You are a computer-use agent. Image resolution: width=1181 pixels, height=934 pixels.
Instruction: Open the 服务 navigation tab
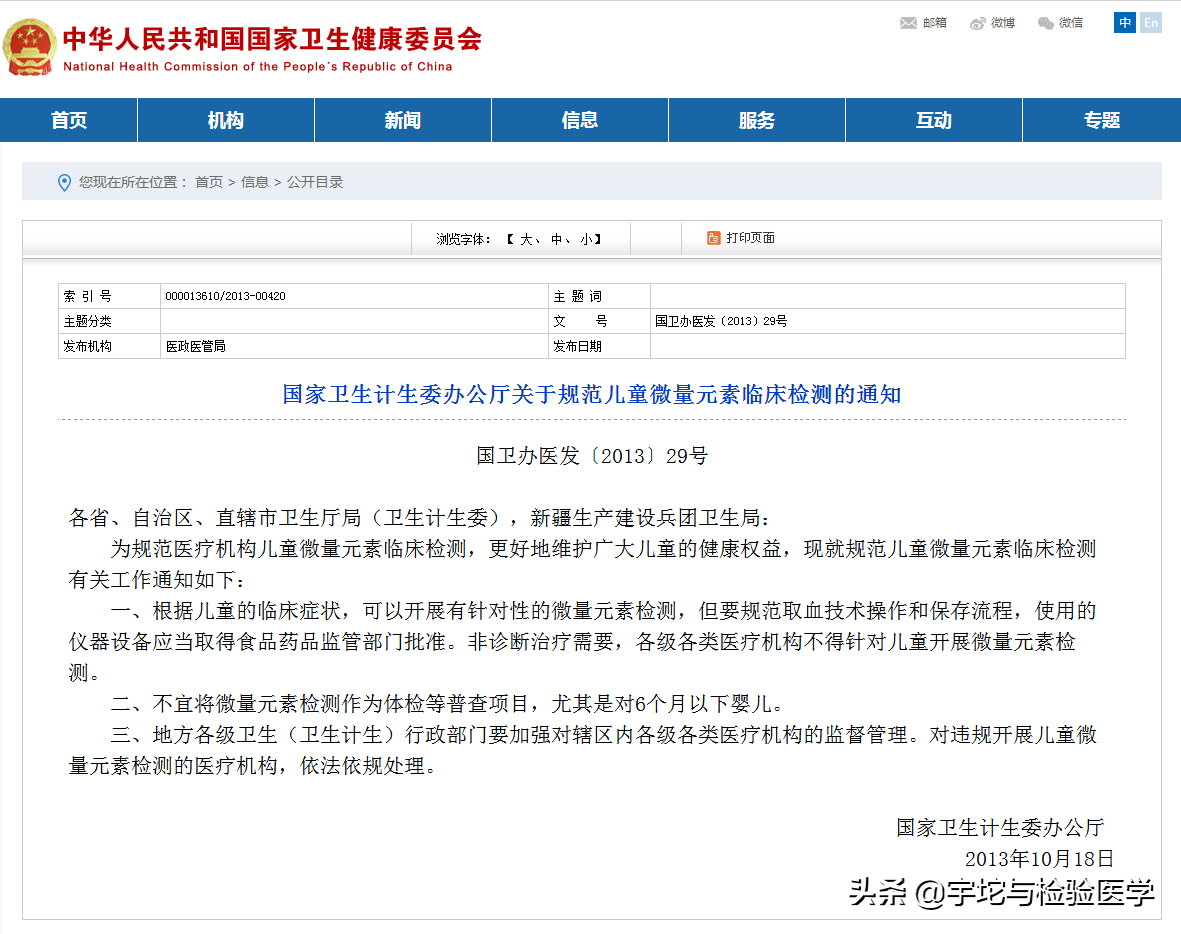(x=756, y=120)
